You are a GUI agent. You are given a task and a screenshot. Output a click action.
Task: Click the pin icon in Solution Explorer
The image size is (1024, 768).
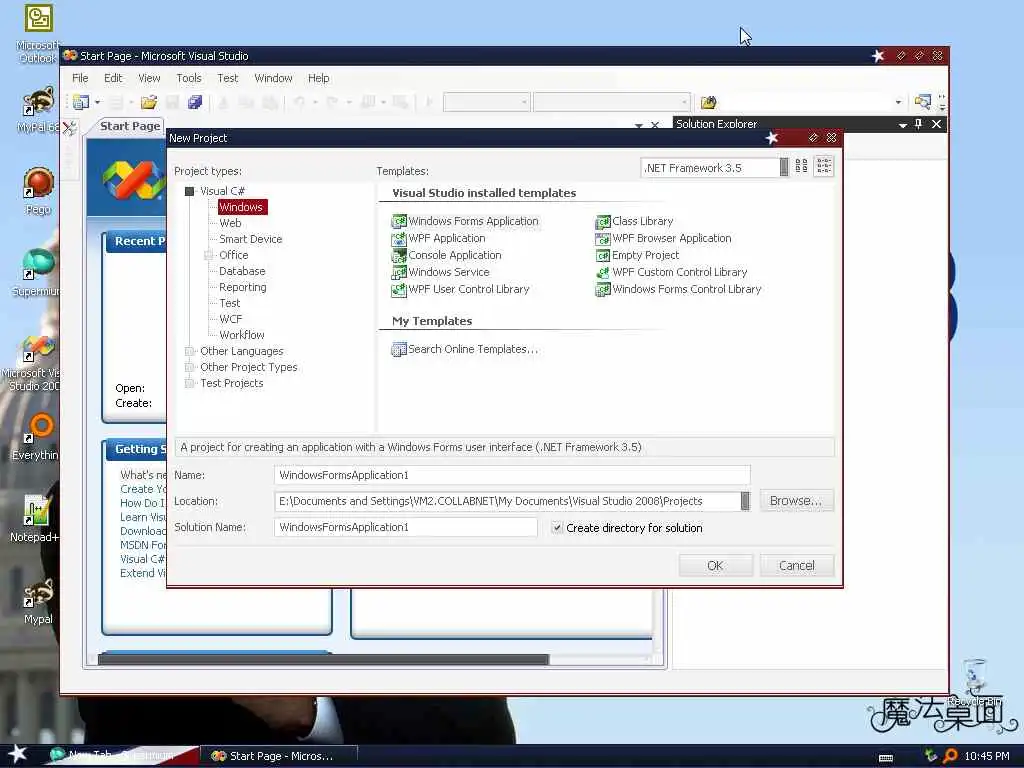[918, 123]
